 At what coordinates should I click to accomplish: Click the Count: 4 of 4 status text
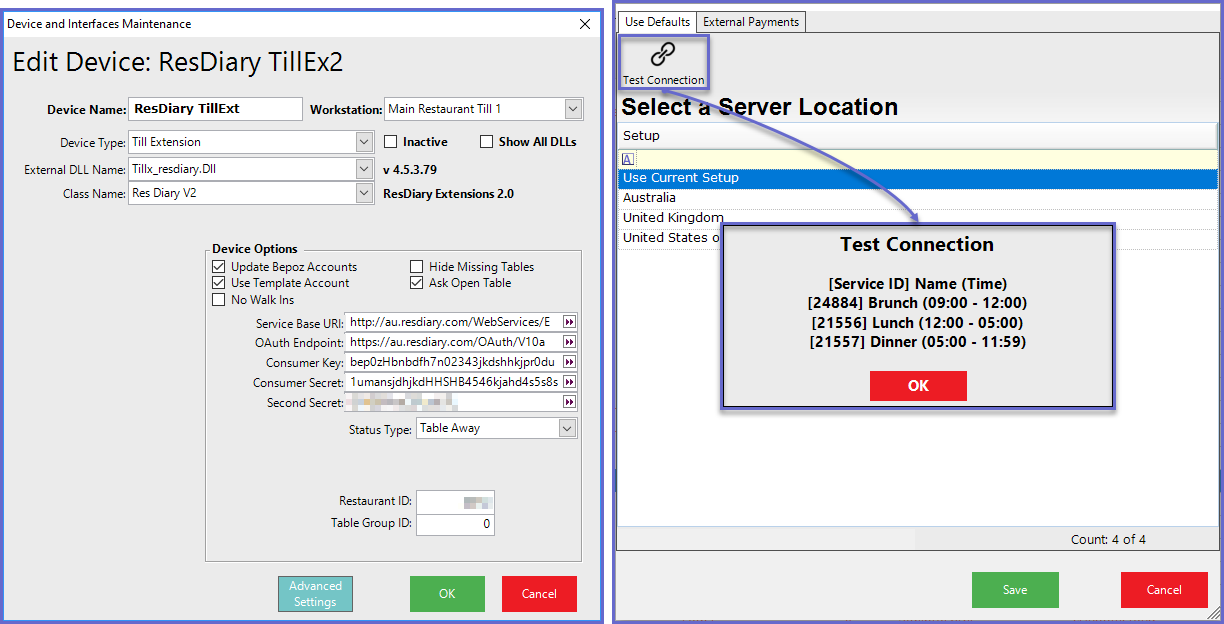[1108, 539]
